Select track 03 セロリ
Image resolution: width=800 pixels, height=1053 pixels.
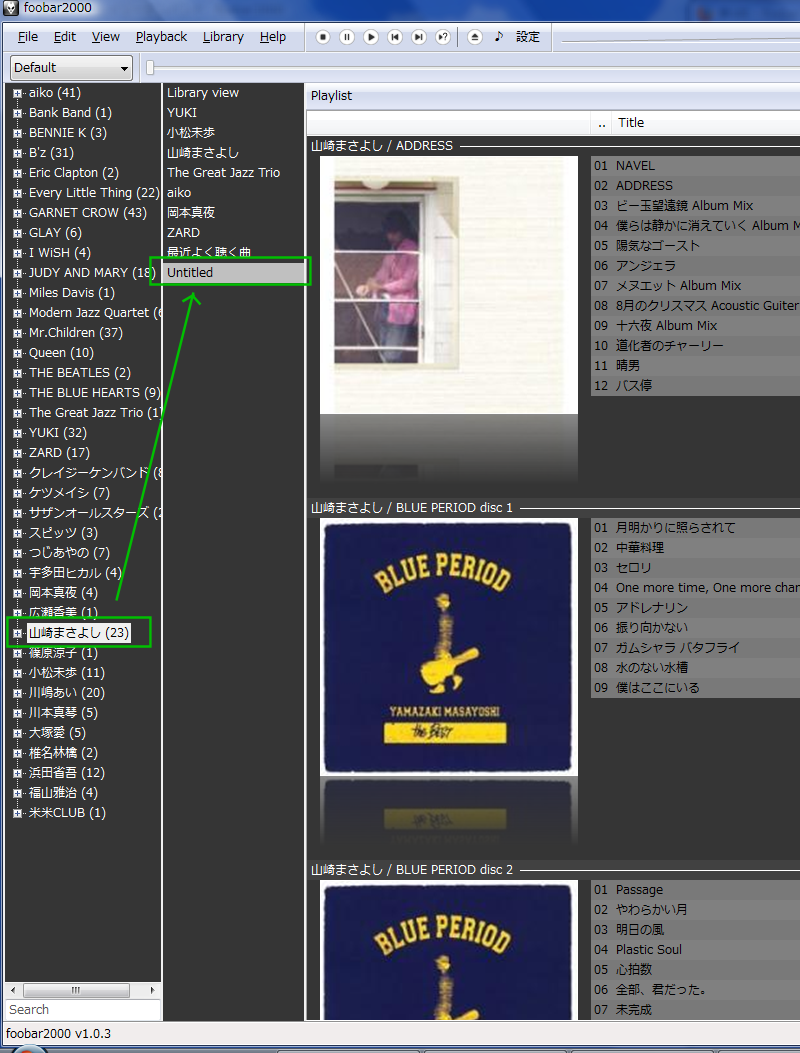coord(695,568)
